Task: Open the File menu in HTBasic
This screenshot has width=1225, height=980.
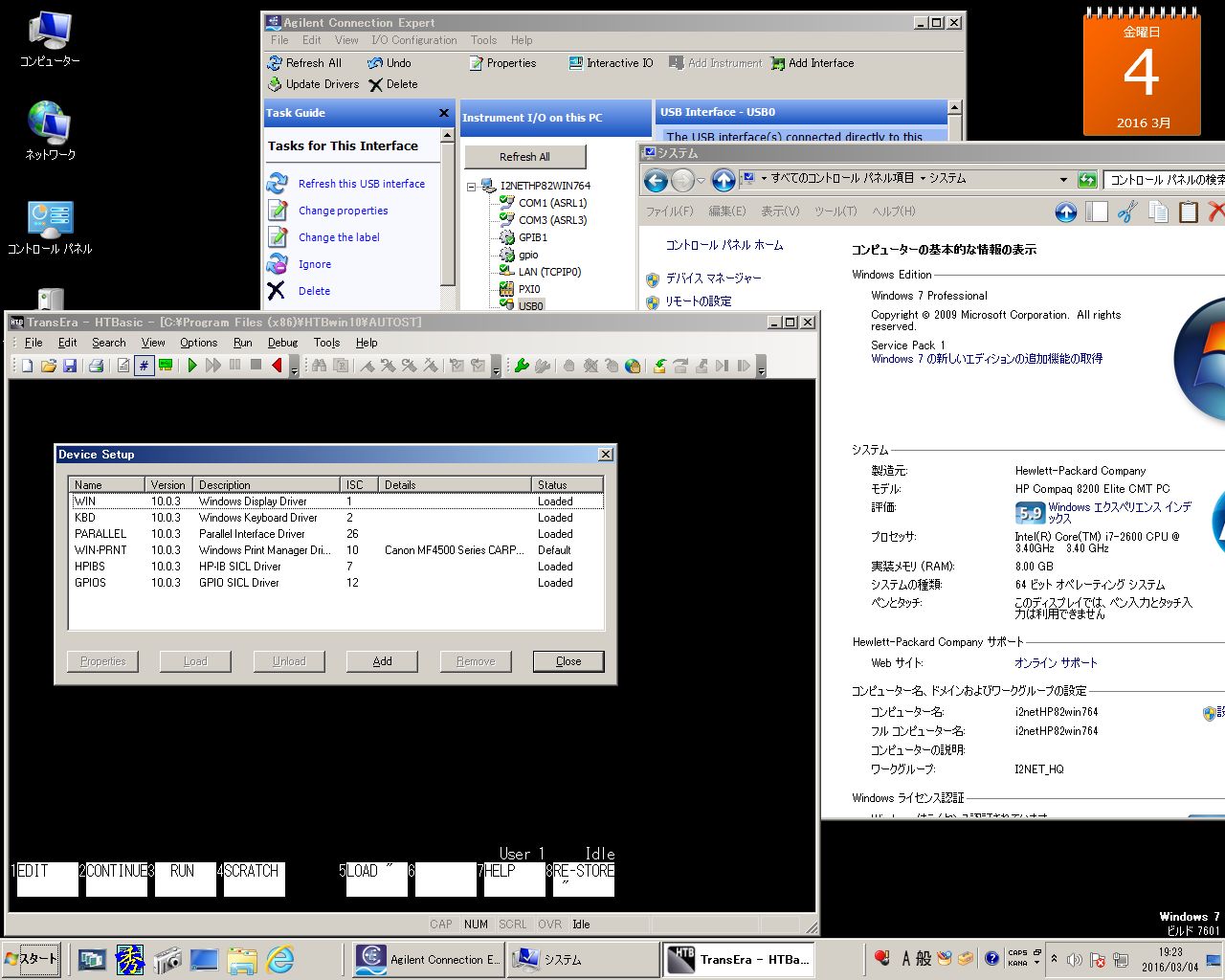Action: pos(33,343)
